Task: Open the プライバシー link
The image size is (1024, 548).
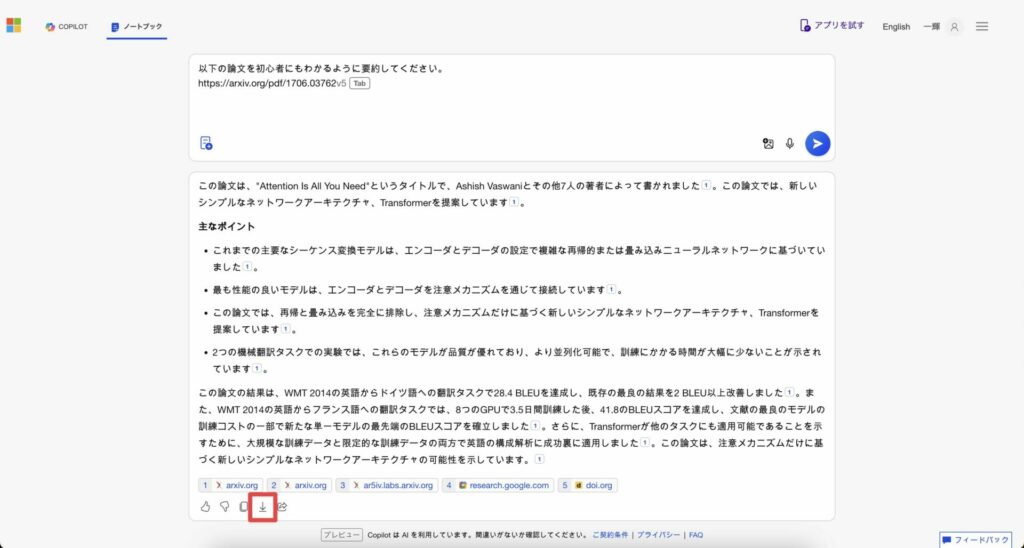Action: click(x=658, y=535)
